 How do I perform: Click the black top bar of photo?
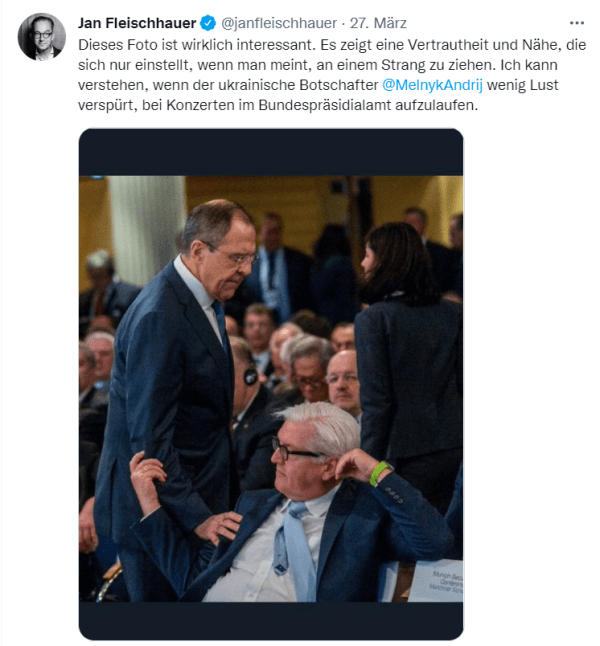[271, 152]
